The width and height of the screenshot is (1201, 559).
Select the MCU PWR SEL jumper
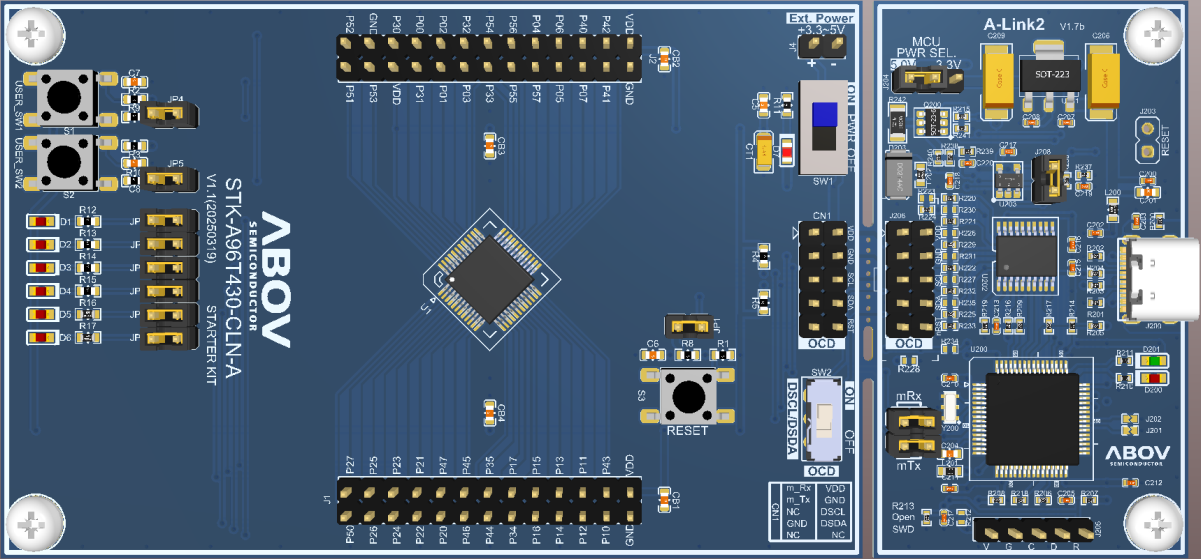click(x=928, y=77)
